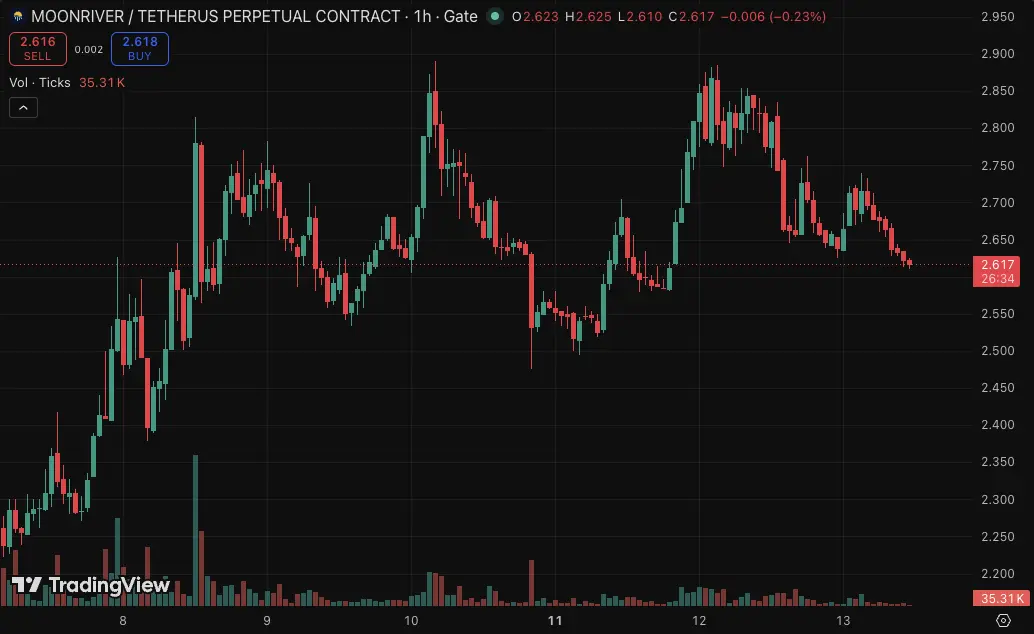This screenshot has width=1034, height=634.
Task: Click the 2.850 price axis label
Action: 998,90
